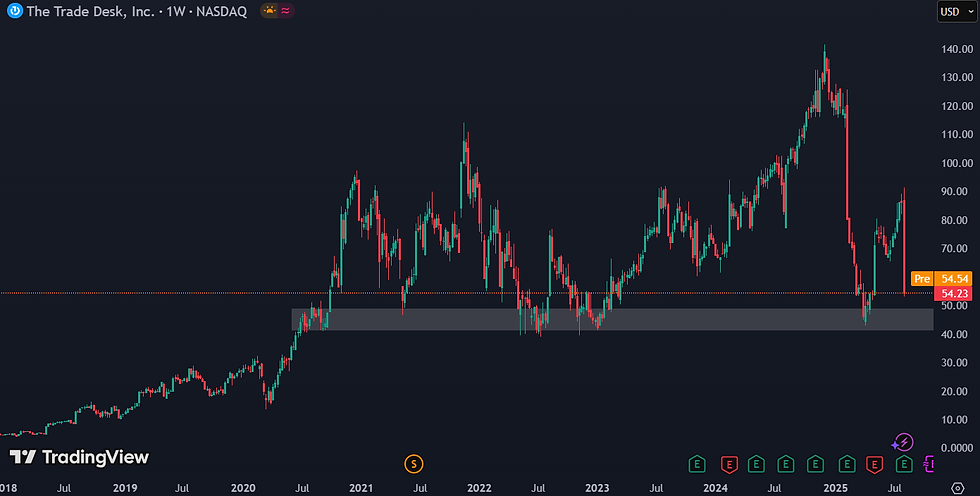Click the 2020 time axis label

[x=243, y=489]
